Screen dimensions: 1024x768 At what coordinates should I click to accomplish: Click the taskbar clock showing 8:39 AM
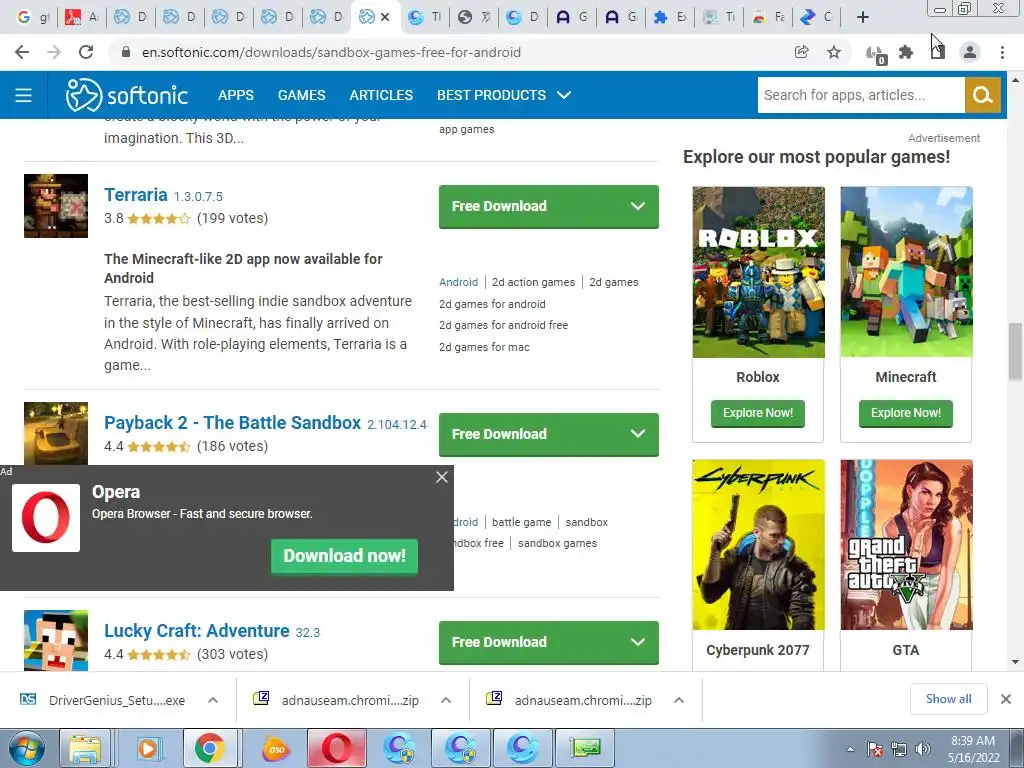click(973, 749)
